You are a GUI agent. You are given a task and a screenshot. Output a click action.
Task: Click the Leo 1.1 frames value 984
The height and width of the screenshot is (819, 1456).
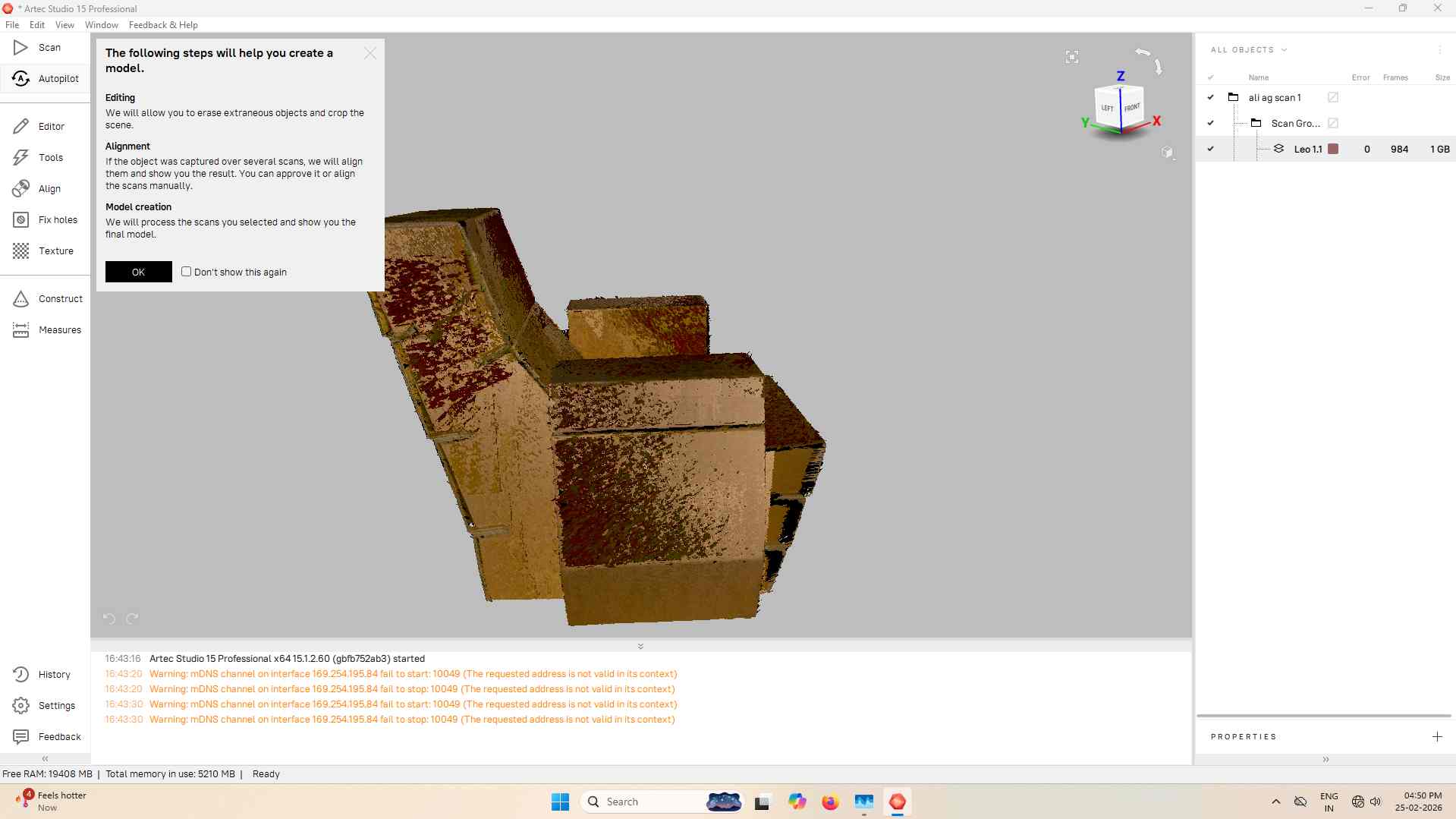1399,150
